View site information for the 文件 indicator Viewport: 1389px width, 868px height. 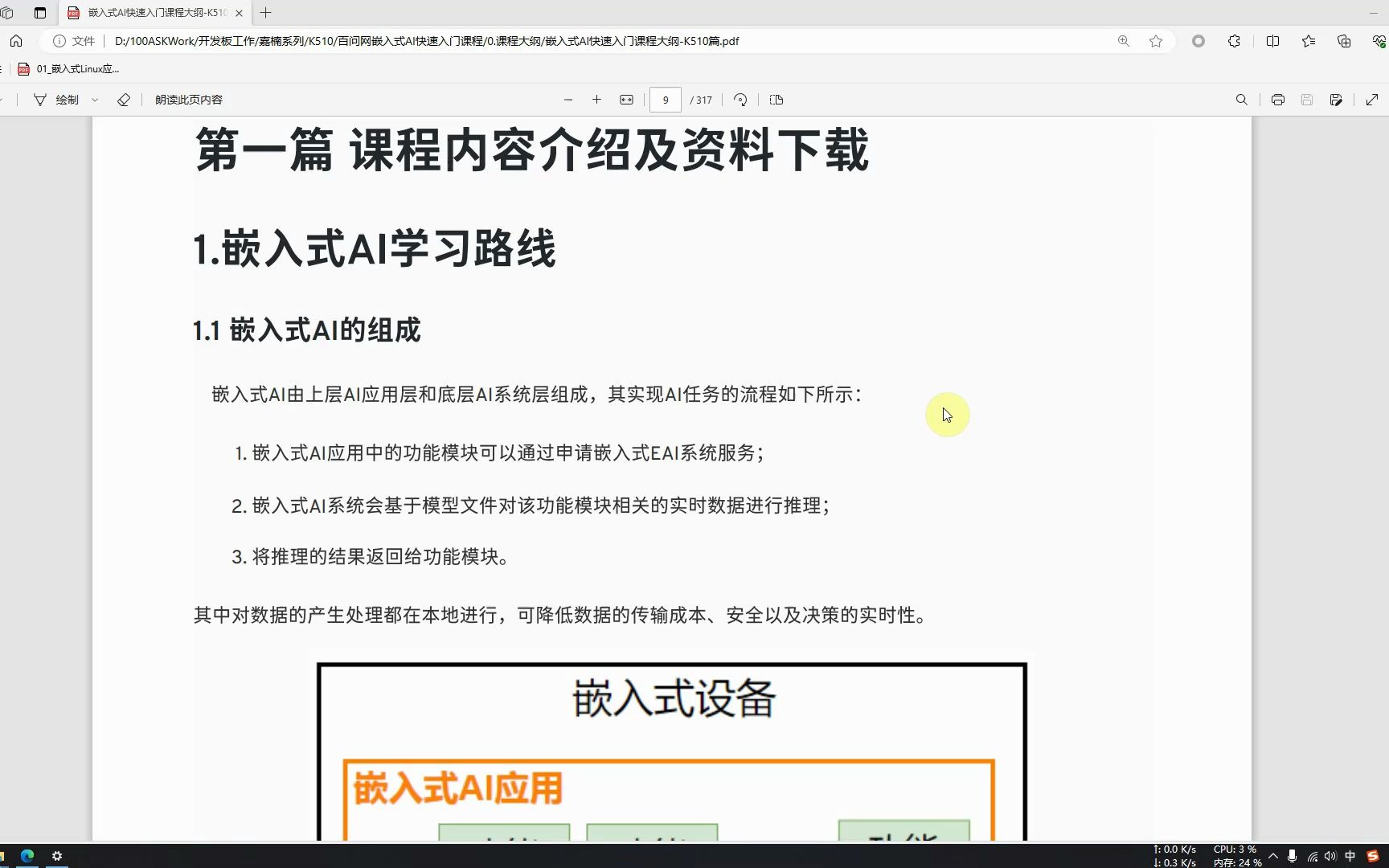click(x=74, y=41)
